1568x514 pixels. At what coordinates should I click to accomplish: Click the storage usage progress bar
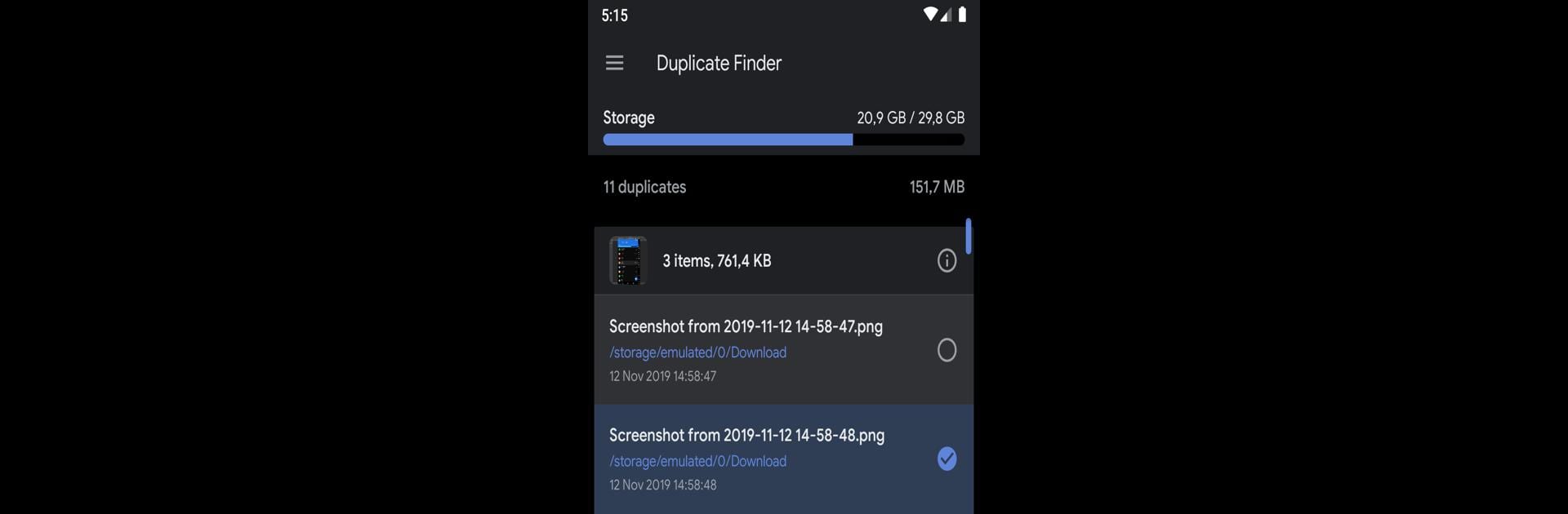(784, 140)
